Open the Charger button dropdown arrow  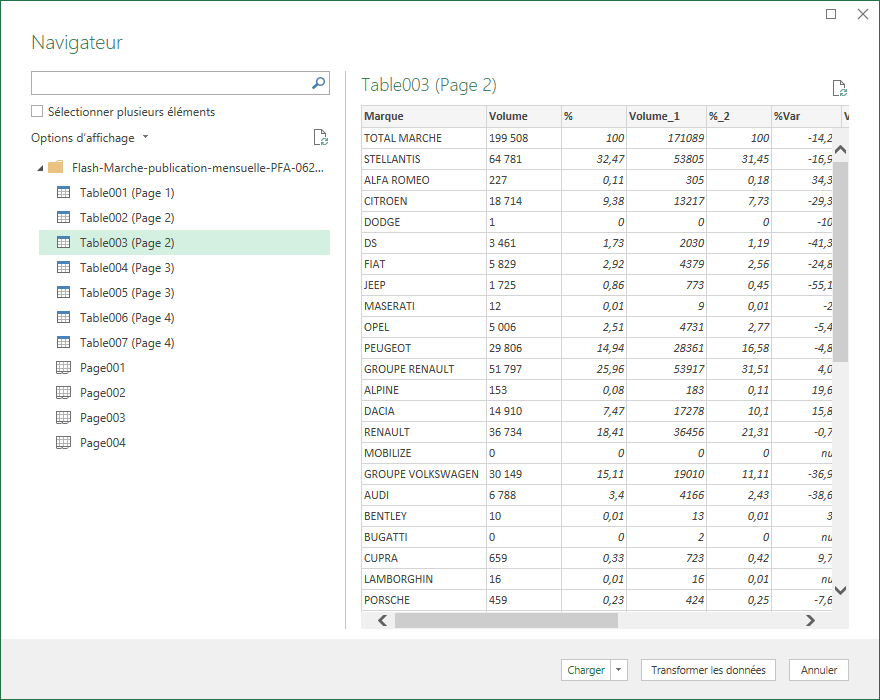tap(618, 670)
